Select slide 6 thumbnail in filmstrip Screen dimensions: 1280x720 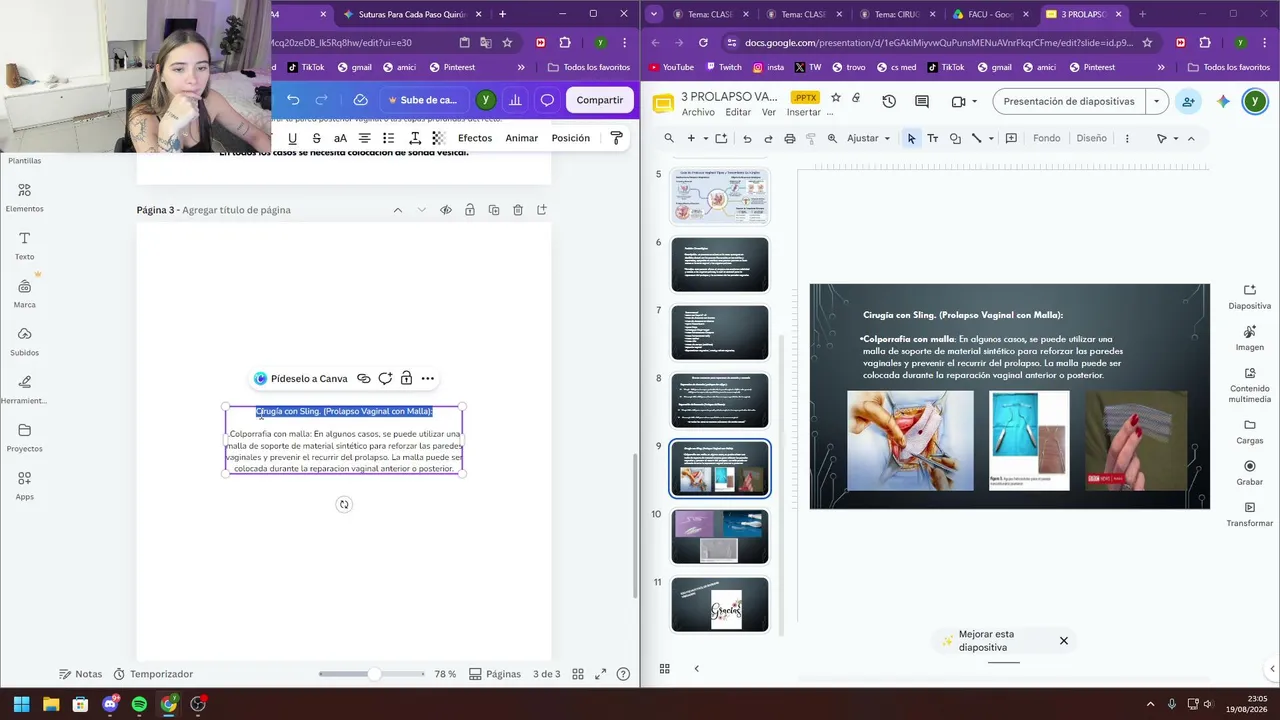[x=720, y=264]
